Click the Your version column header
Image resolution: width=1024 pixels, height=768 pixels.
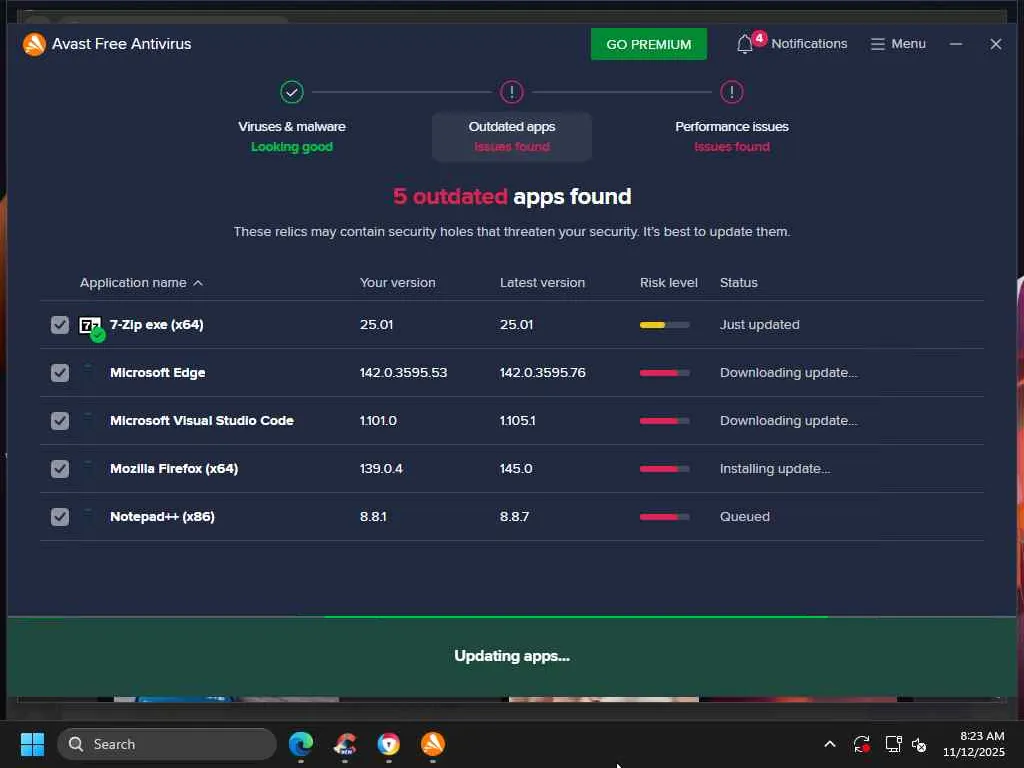[397, 283]
